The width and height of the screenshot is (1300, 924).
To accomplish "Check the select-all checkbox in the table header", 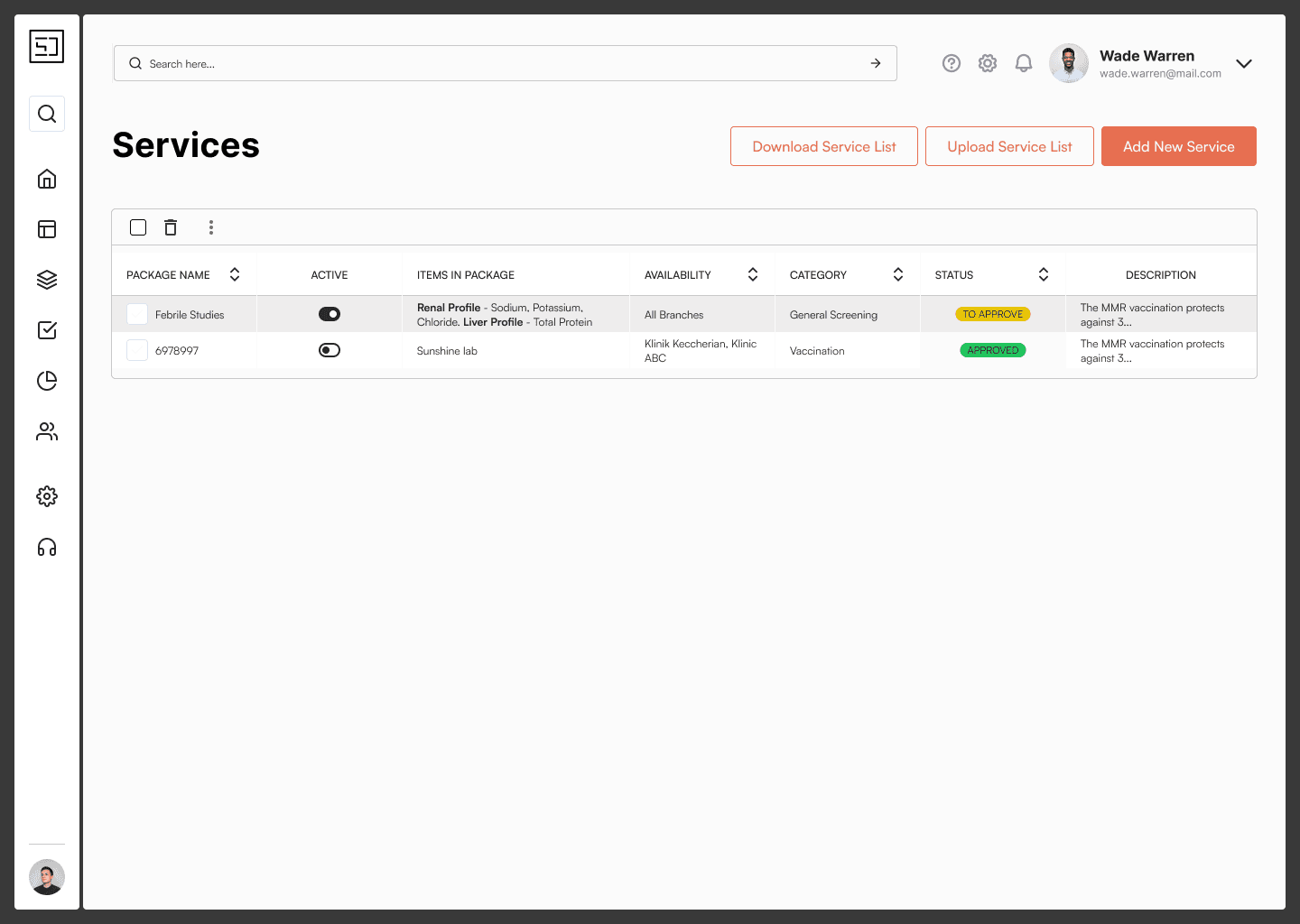I will click(137, 226).
